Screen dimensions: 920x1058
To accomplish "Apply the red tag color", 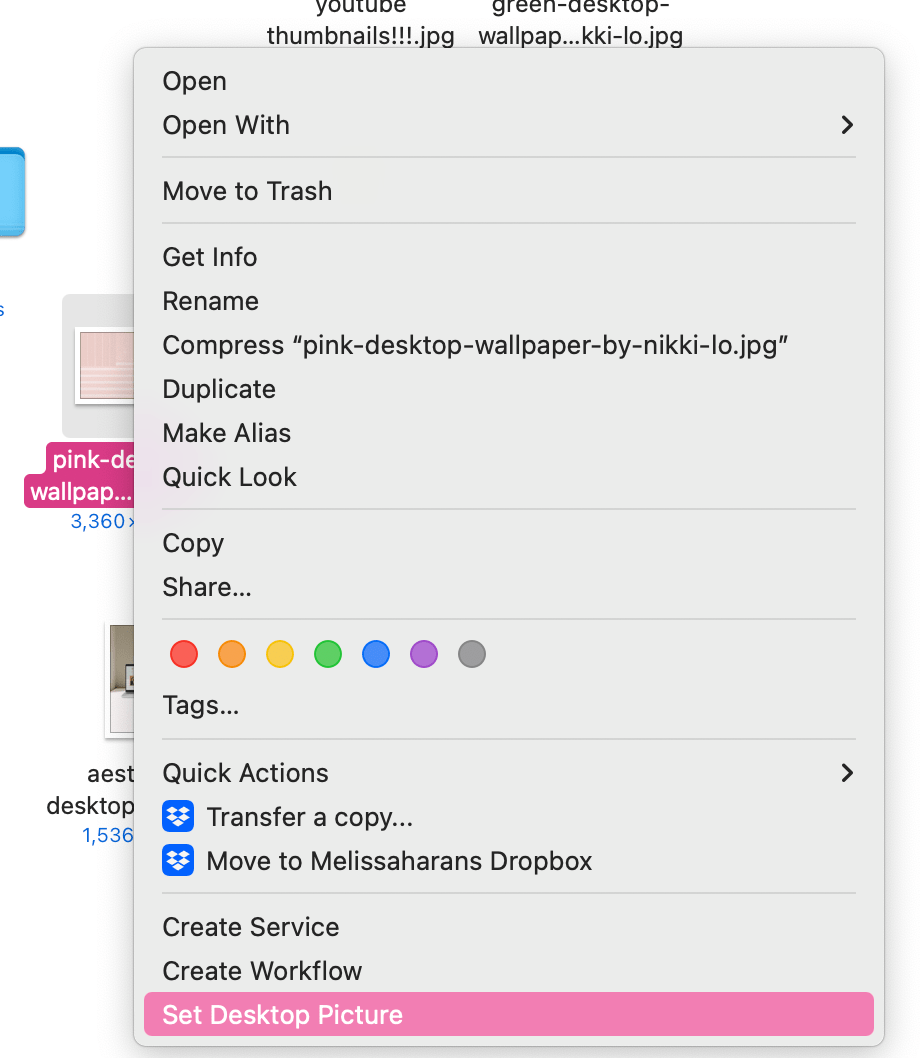I will coord(184,654).
